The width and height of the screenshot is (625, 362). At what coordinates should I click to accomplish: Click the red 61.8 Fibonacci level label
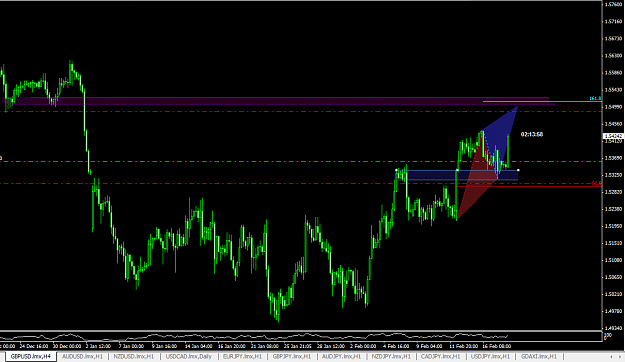pyautogui.click(x=596, y=183)
